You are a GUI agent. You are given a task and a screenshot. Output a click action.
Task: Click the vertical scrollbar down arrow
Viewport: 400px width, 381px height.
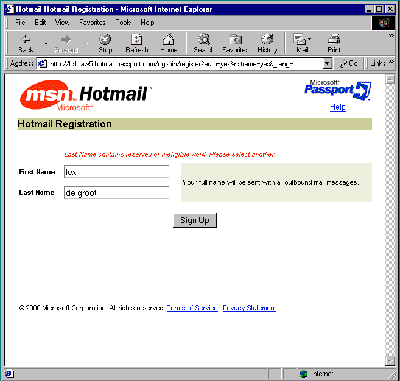pos(390,361)
